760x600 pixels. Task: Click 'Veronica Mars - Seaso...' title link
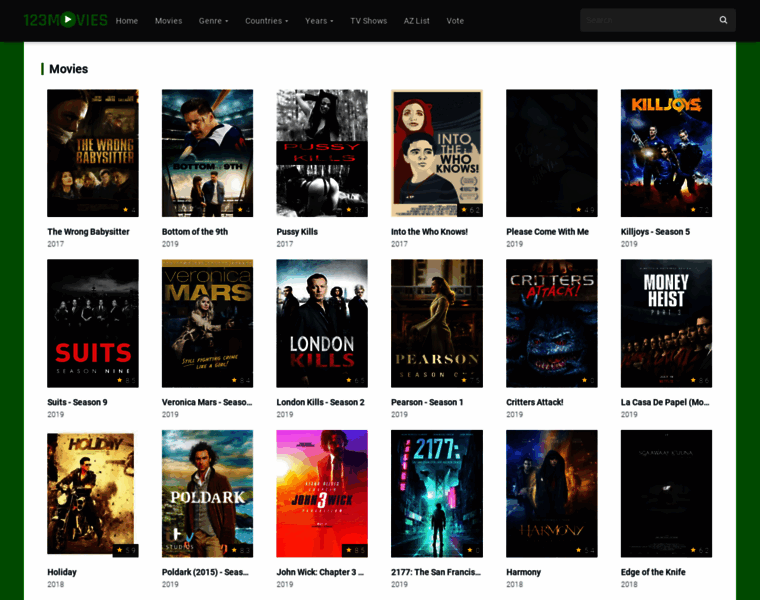207,402
